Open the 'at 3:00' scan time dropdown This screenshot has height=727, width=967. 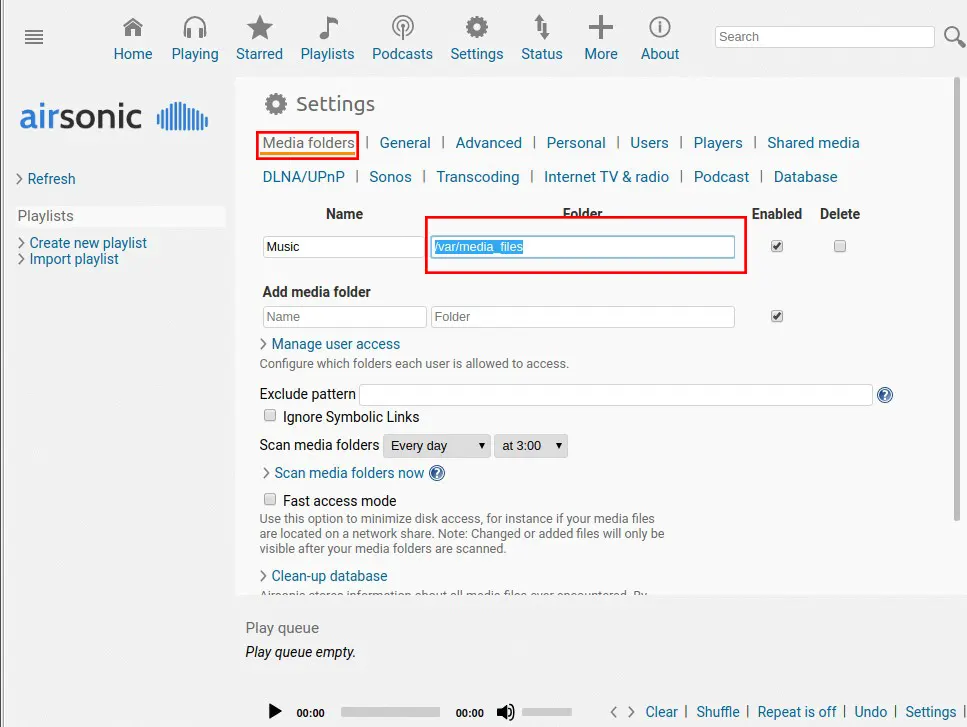tap(531, 446)
